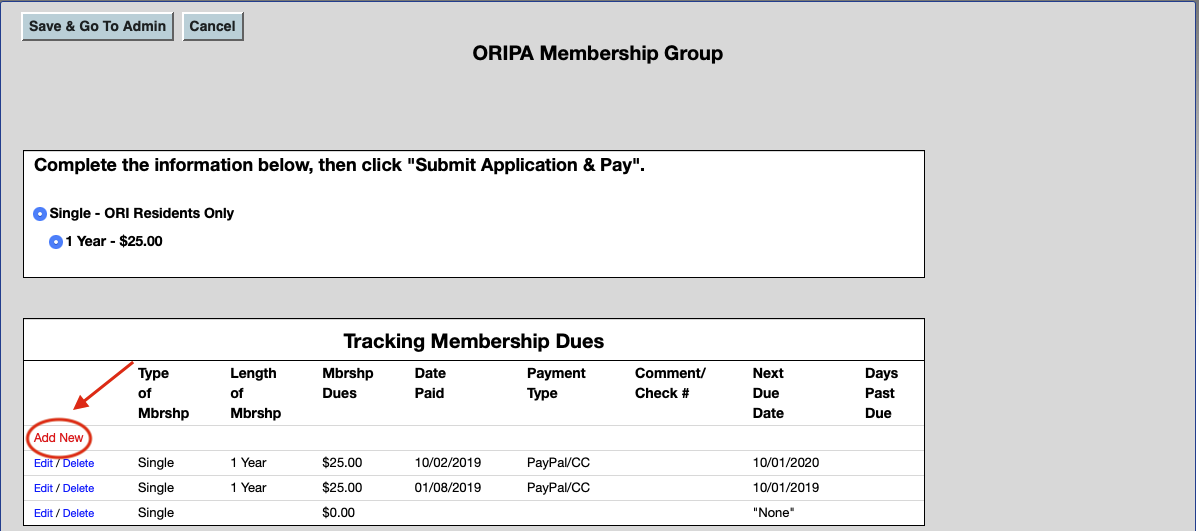Click the Days Past Due column header
The height and width of the screenshot is (531, 1199).
point(881,393)
